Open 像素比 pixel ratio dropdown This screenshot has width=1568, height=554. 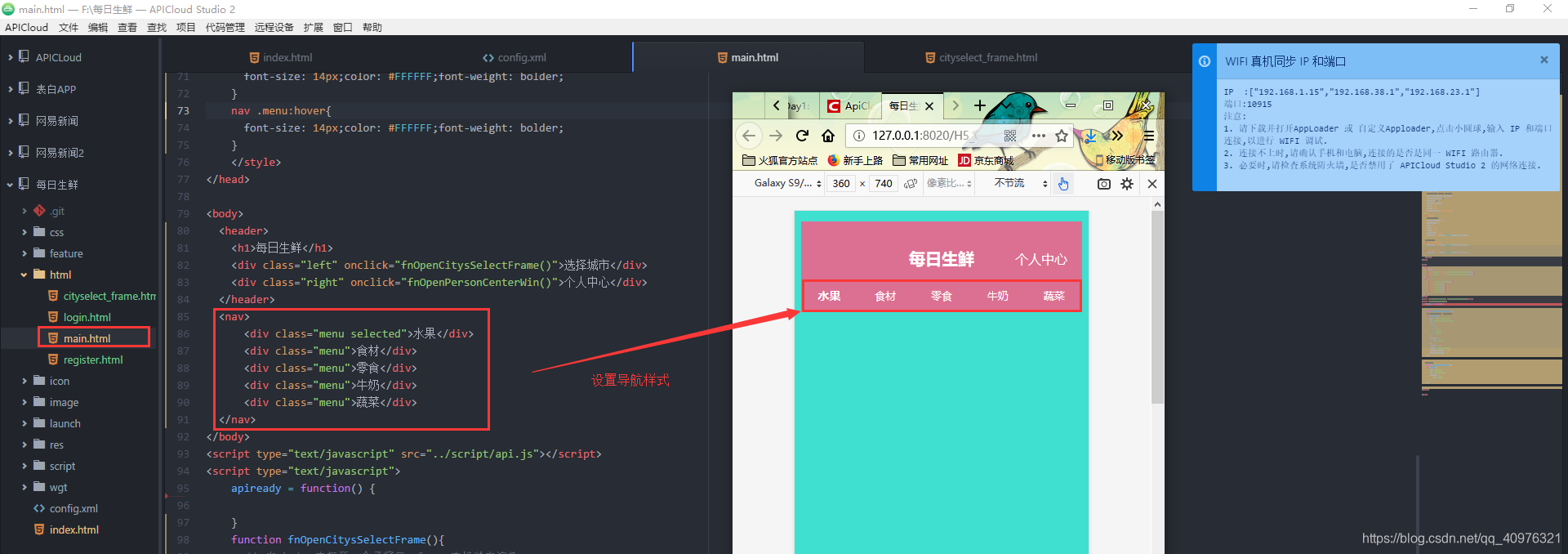[x=949, y=183]
